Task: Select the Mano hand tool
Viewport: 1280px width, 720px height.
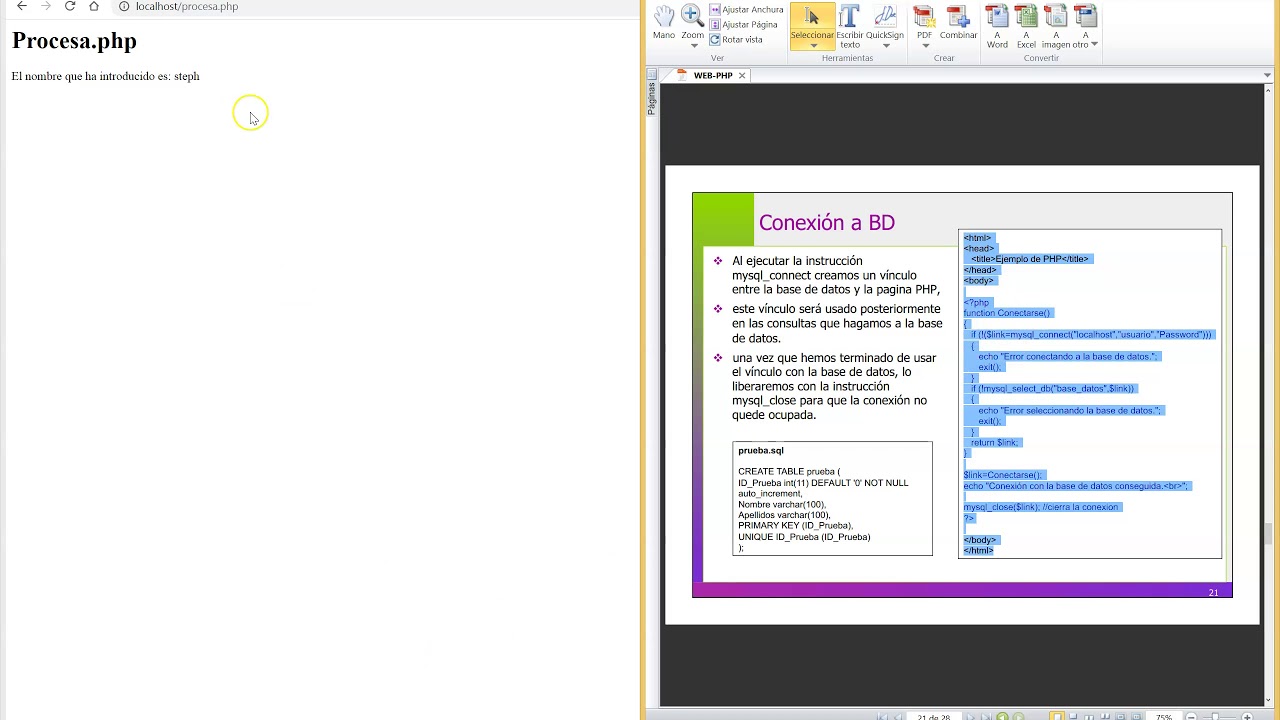Action: tap(664, 22)
